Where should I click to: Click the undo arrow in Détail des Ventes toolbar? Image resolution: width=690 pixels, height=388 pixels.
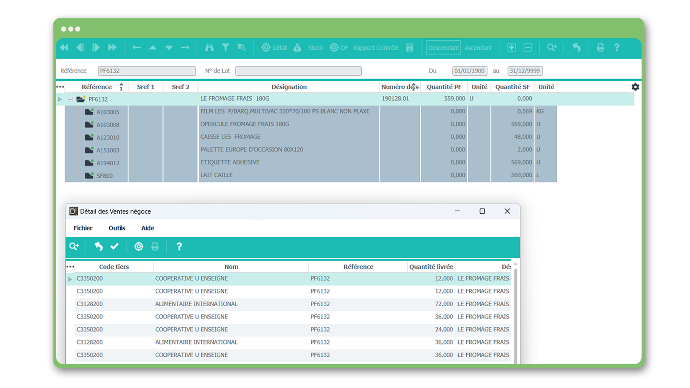point(99,247)
